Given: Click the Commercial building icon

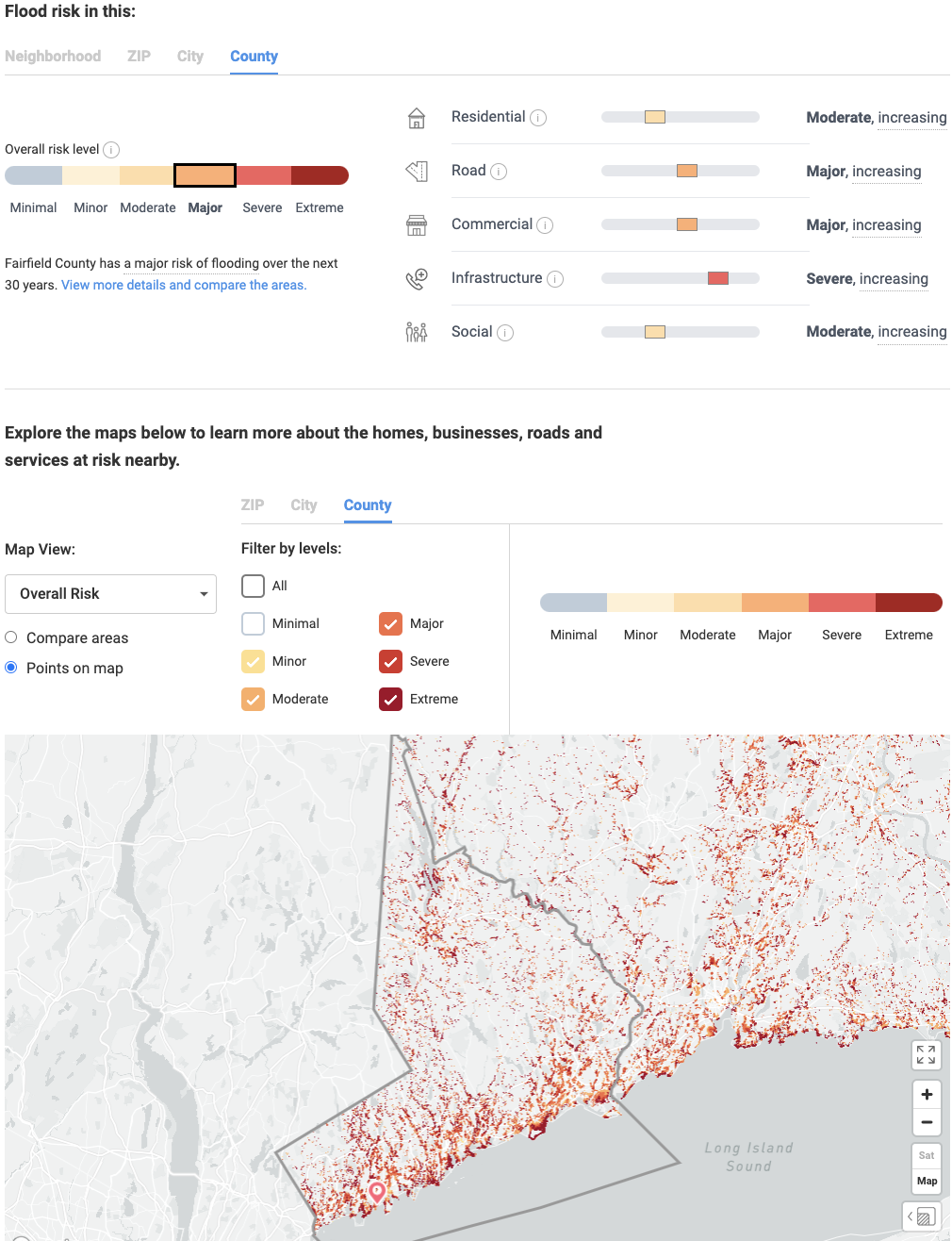Looking at the screenshot, I should tap(416, 225).
